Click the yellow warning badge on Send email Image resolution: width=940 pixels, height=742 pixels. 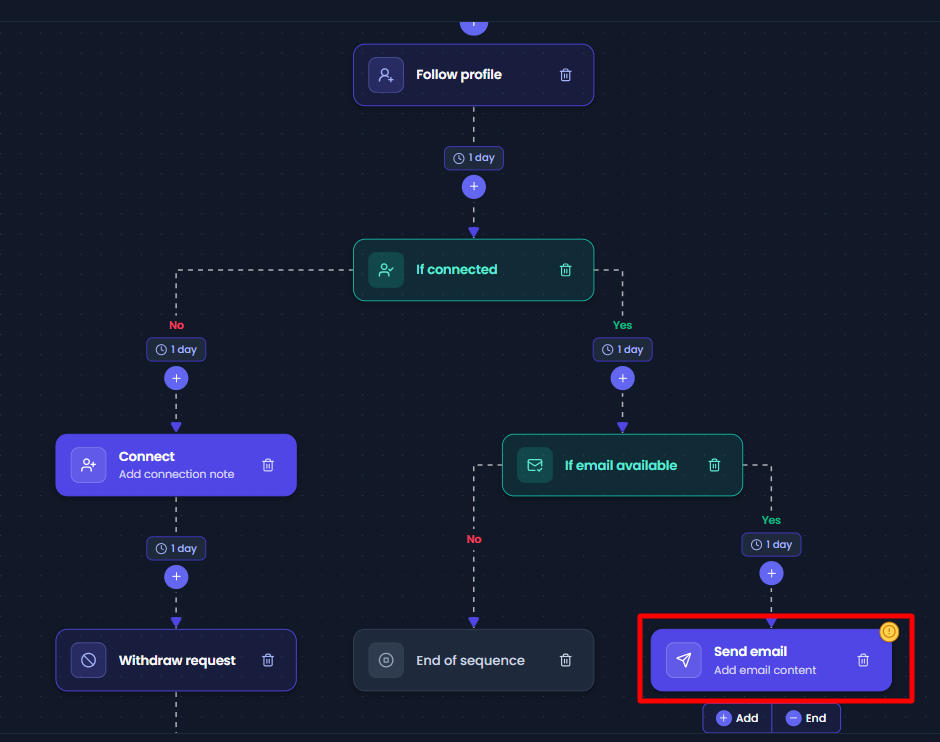coord(889,631)
